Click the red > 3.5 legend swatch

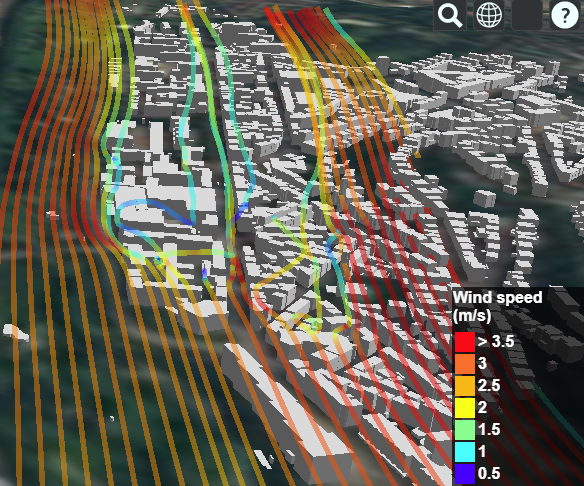click(x=465, y=342)
